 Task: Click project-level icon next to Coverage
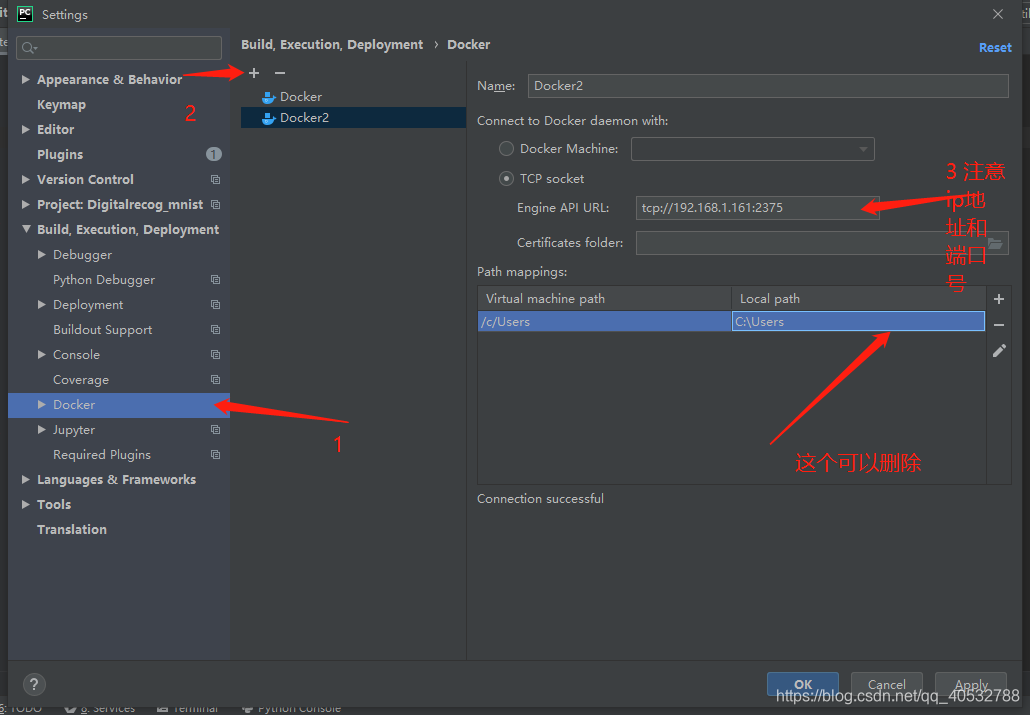[215, 379]
